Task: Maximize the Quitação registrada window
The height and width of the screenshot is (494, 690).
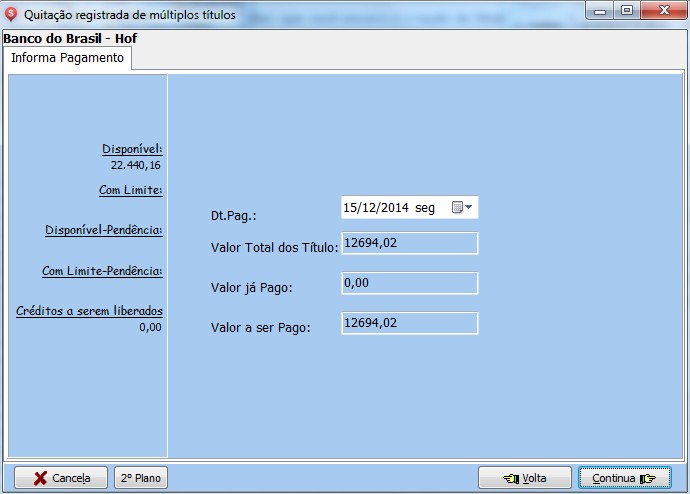Action: 627,11
